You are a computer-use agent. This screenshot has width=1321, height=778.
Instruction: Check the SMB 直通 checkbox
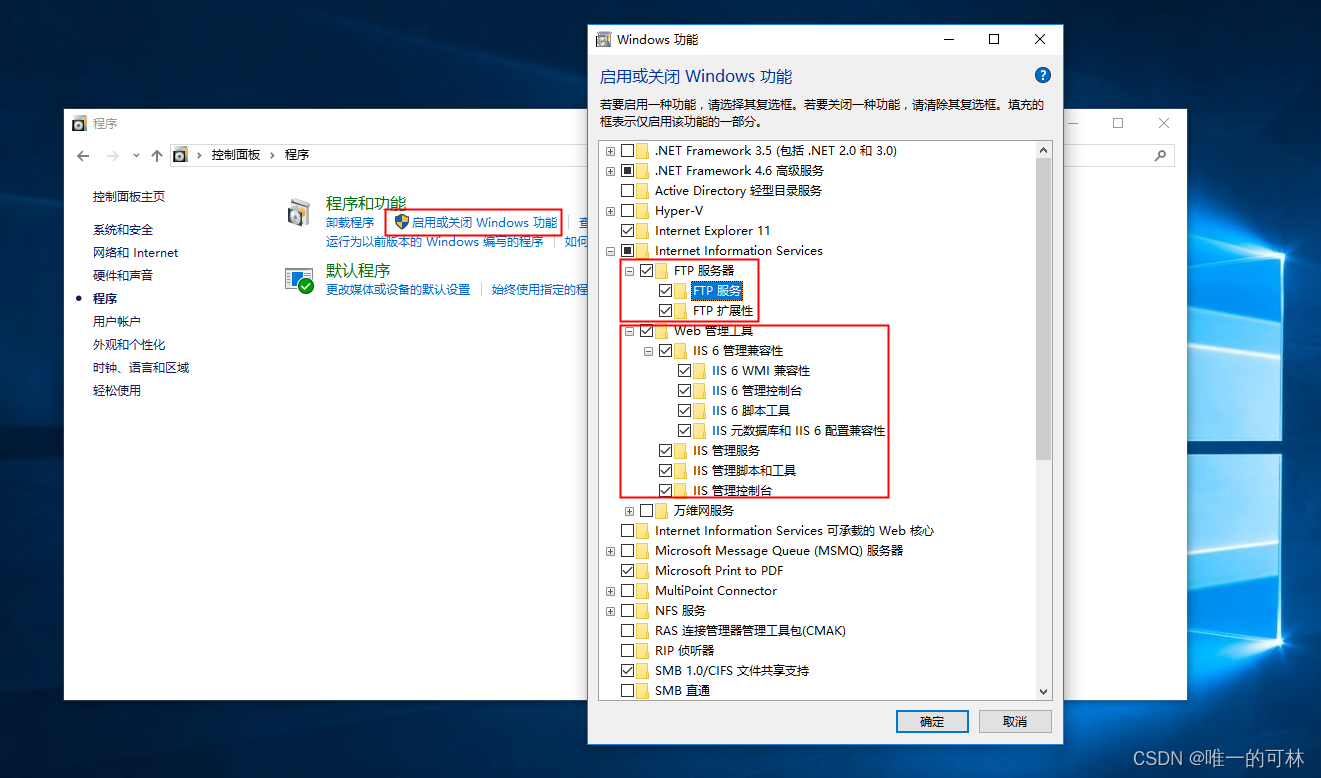pyautogui.click(x=628, y=691)
